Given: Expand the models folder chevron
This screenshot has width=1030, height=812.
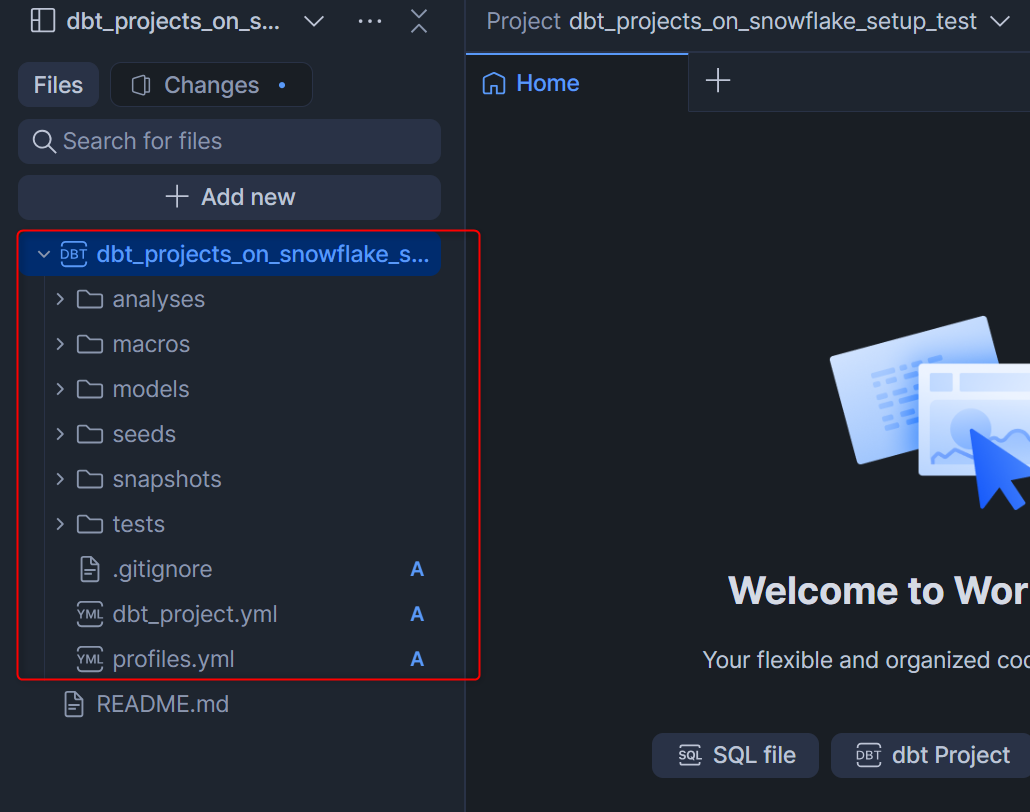Looking at the screenshot, I should point(60,390).
